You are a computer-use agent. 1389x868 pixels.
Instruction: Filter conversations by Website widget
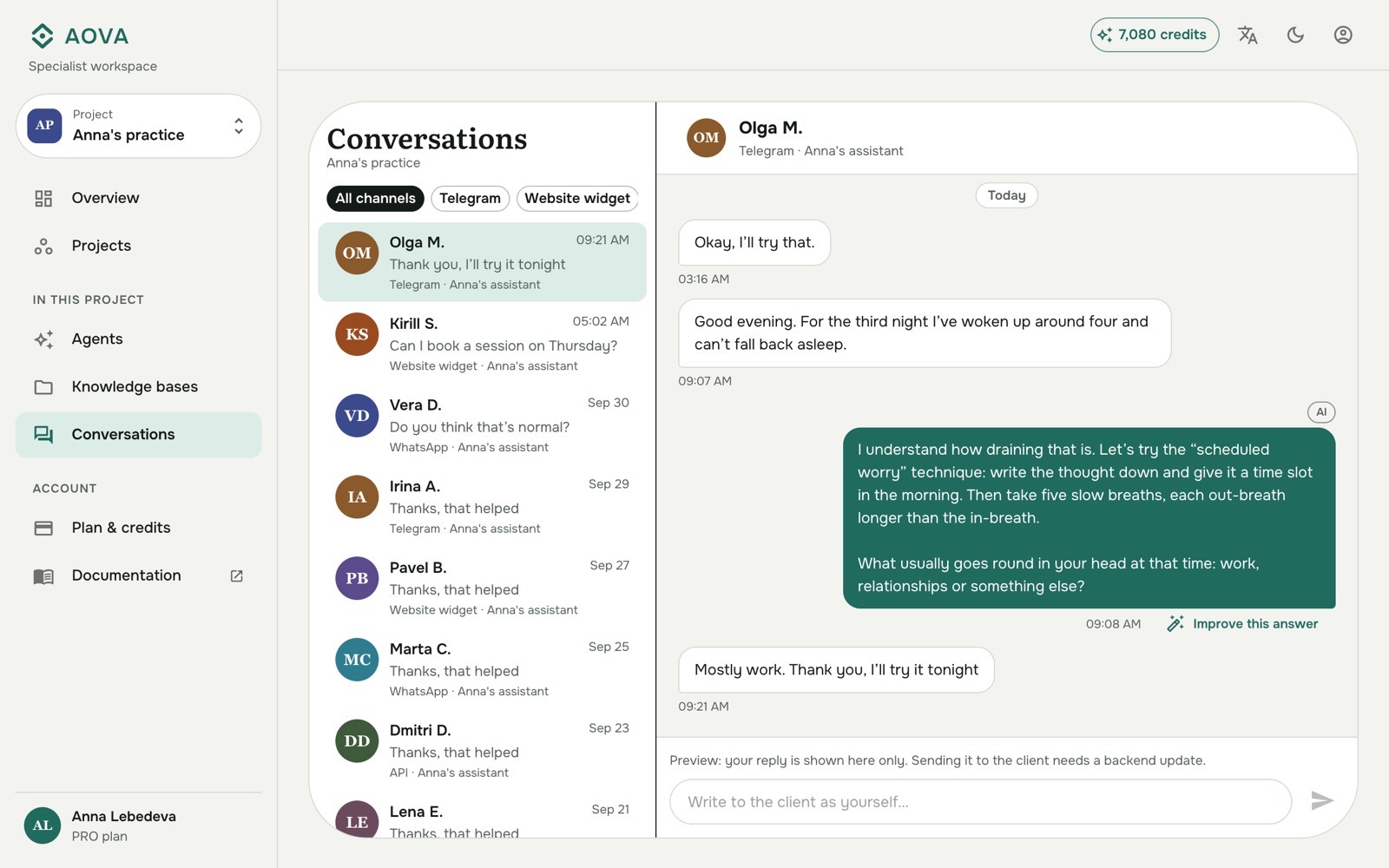pyautogui.click(x=577, y=199)
